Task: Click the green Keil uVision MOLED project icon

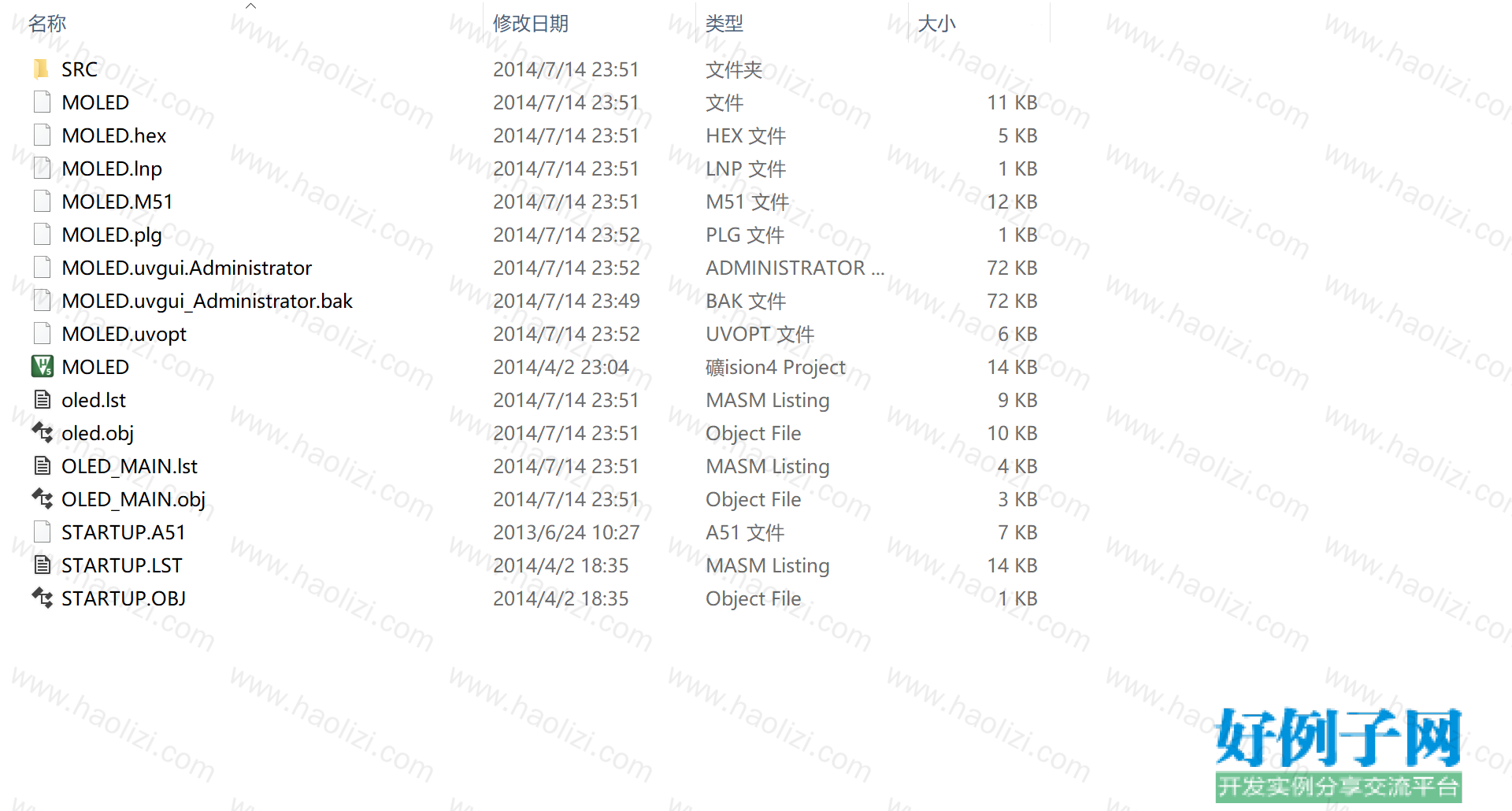Action: tap(43, 367)
